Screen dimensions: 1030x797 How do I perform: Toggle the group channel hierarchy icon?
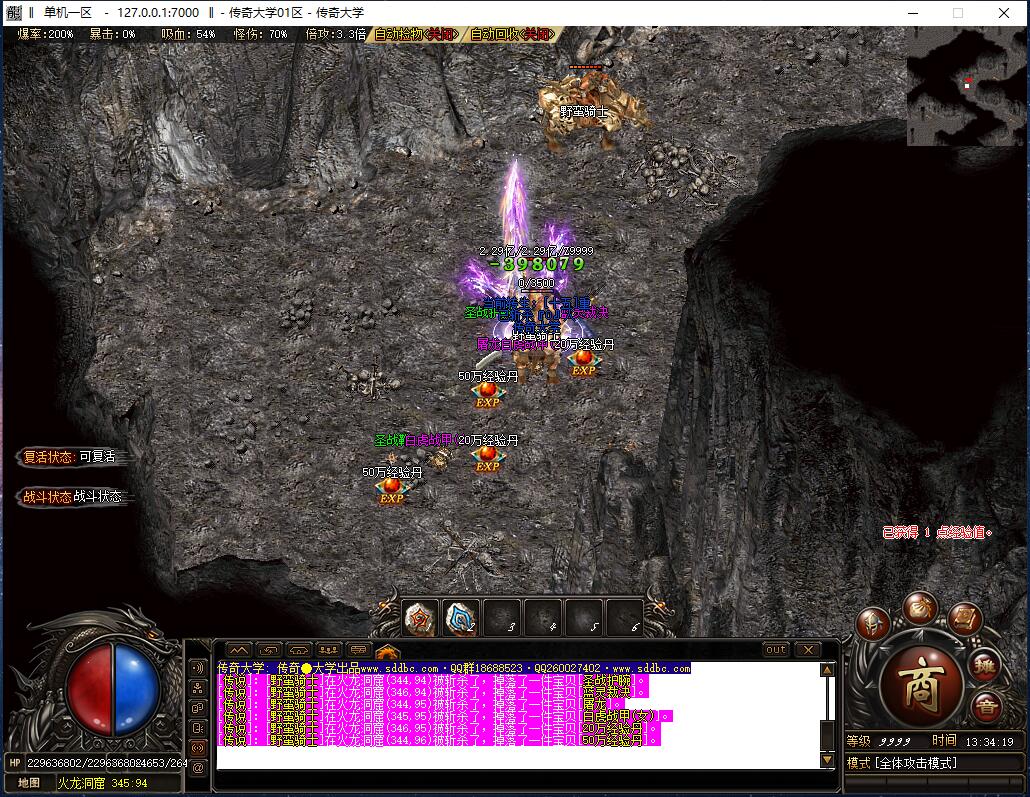(x=198, y=688)
